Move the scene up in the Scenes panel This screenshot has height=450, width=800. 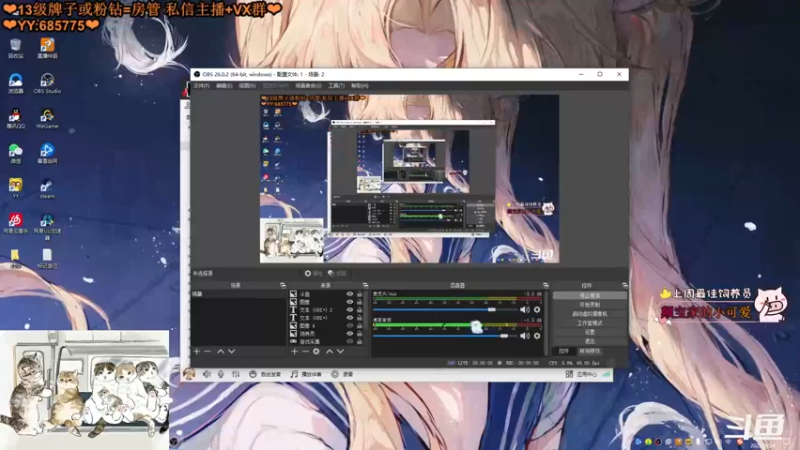[220, 352]
